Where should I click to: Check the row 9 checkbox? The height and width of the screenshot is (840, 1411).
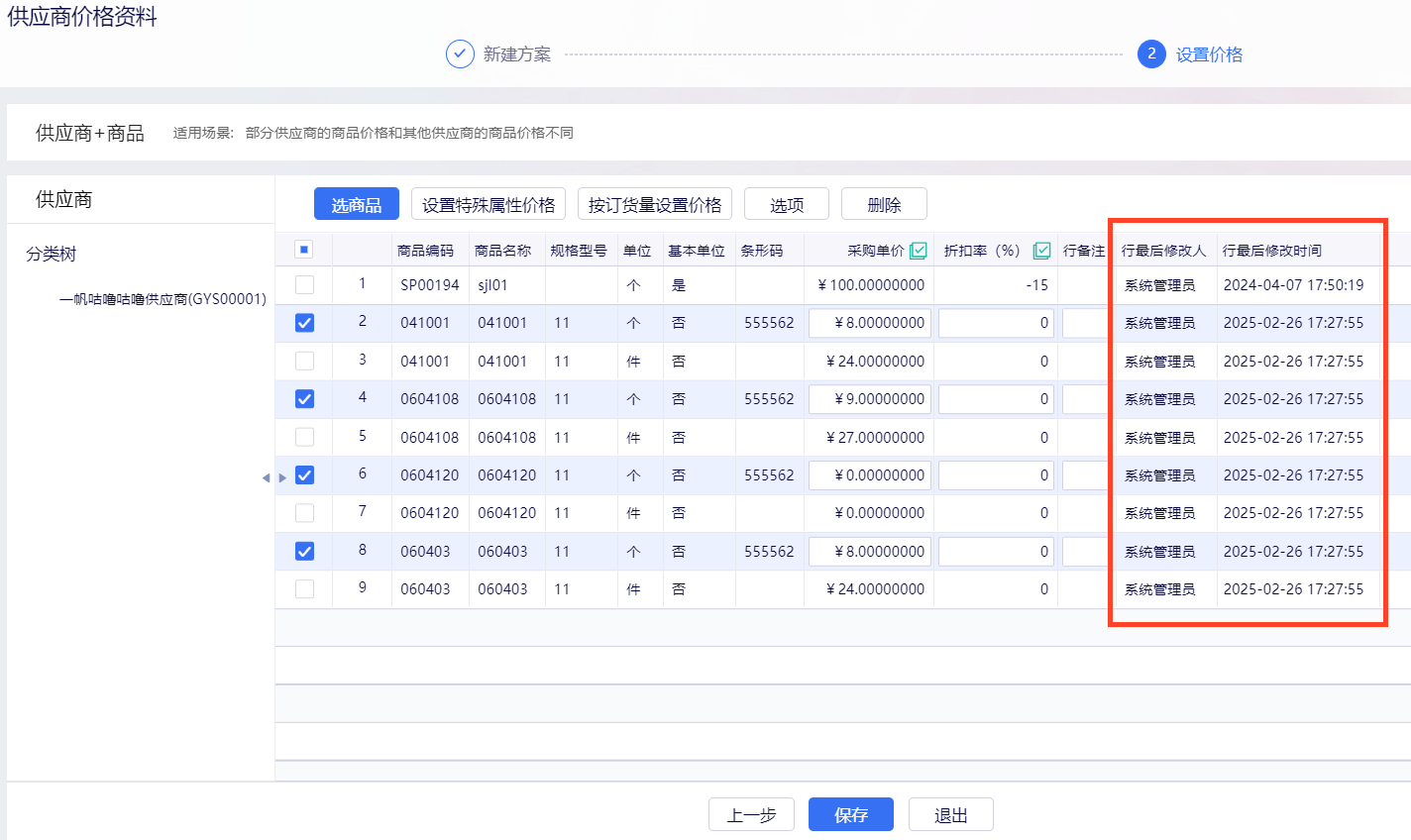(304, 589)
